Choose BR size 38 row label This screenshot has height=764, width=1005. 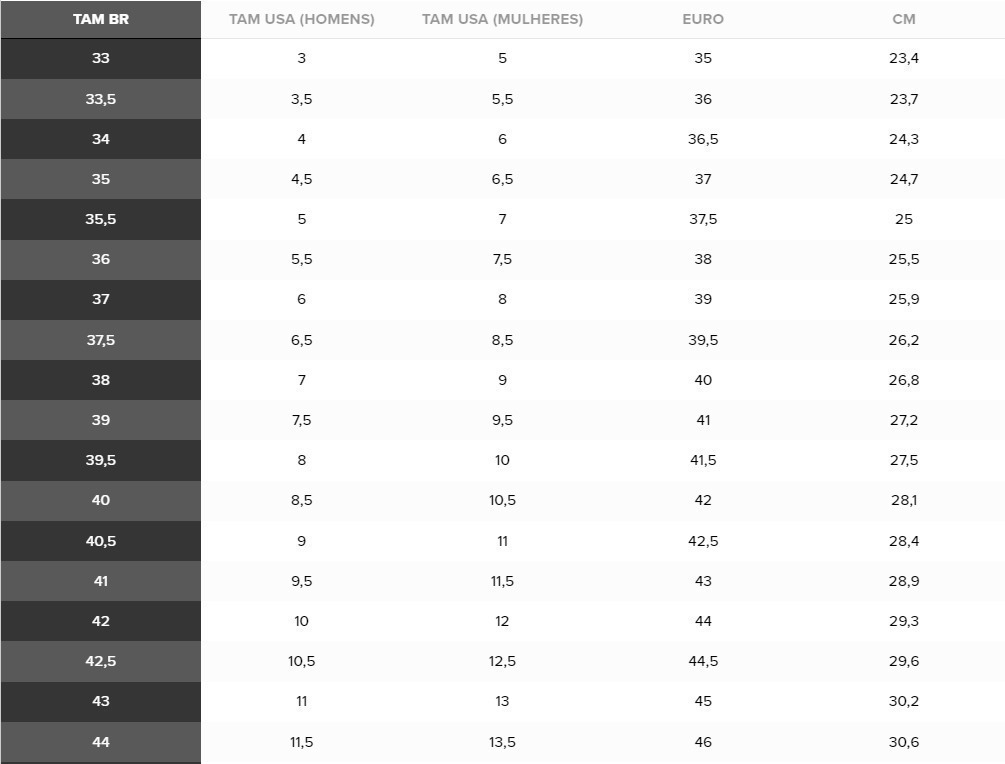[x=101, y=380]
